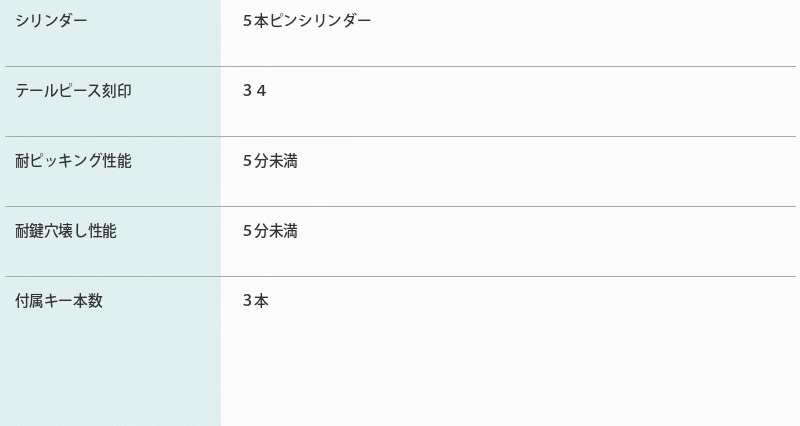Screen dimensions: 800x426
Task: Select the 3本 key count value
Action: (256, 301)
